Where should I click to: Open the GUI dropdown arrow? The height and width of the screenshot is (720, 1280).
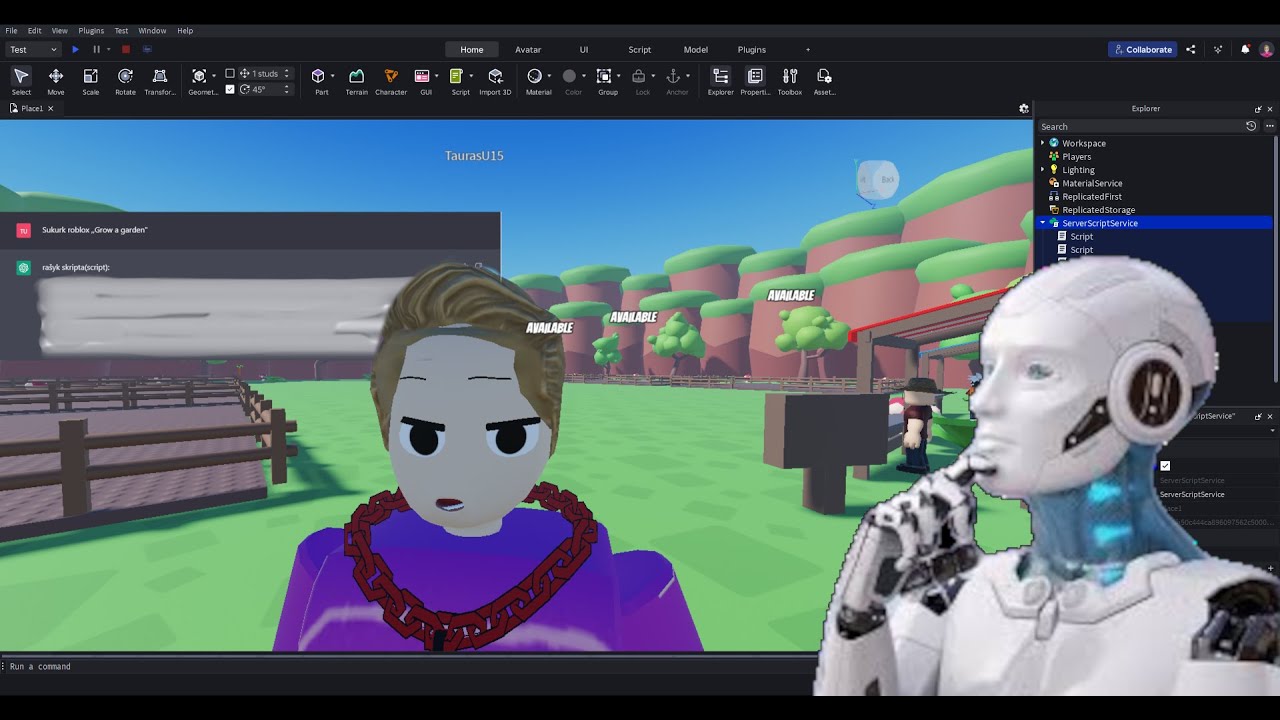pos(436,76)
